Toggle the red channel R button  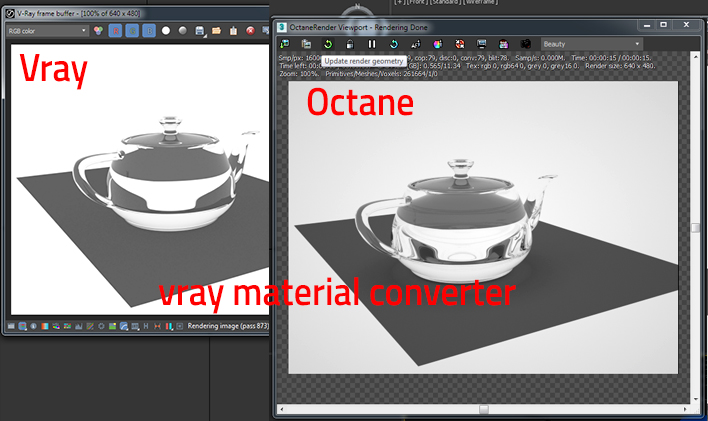115,31
